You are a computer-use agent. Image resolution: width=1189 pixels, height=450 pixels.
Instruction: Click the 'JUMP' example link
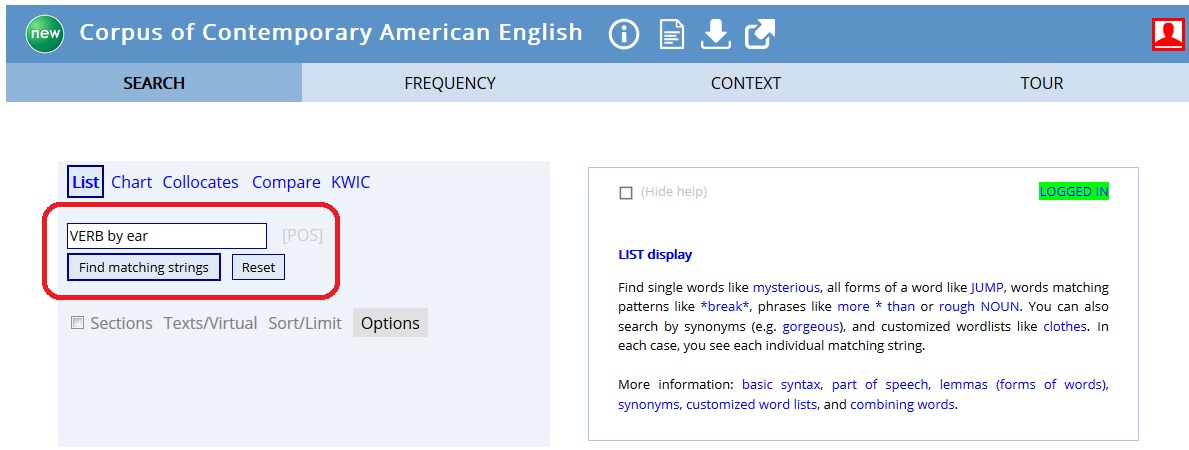pyautogui.click(x=987, y=288)
